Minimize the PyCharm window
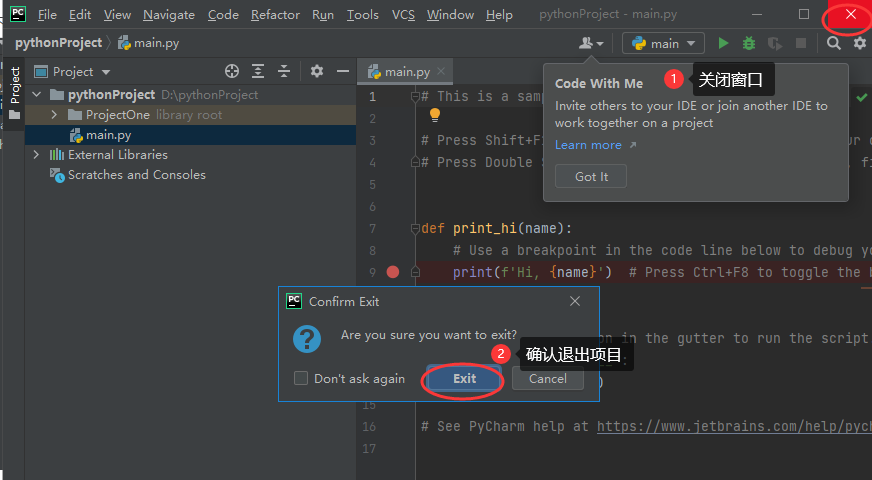Screen dimensions: 872x480 [x=757, y=14]
